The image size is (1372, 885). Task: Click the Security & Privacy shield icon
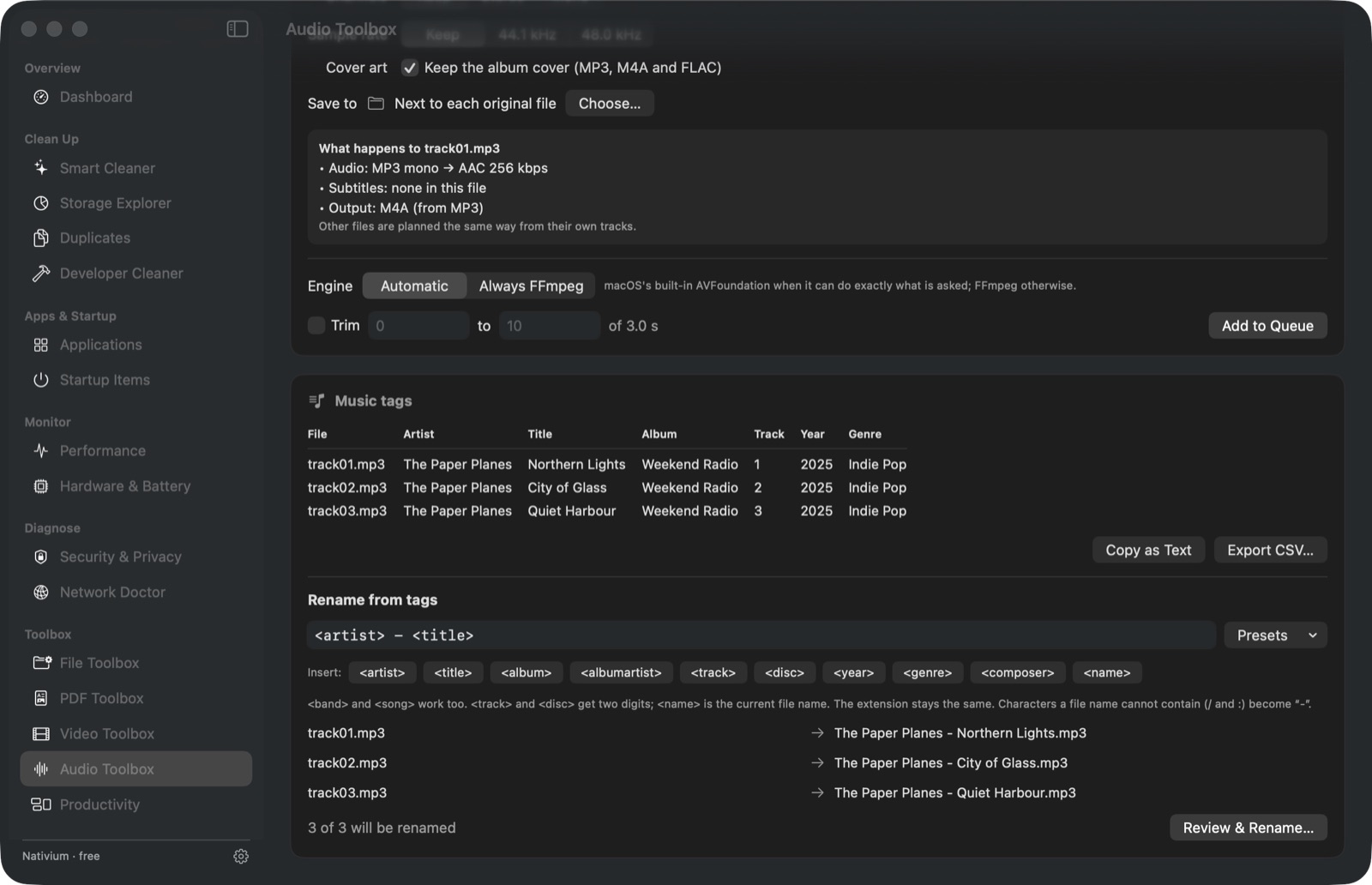coord(41,557)
